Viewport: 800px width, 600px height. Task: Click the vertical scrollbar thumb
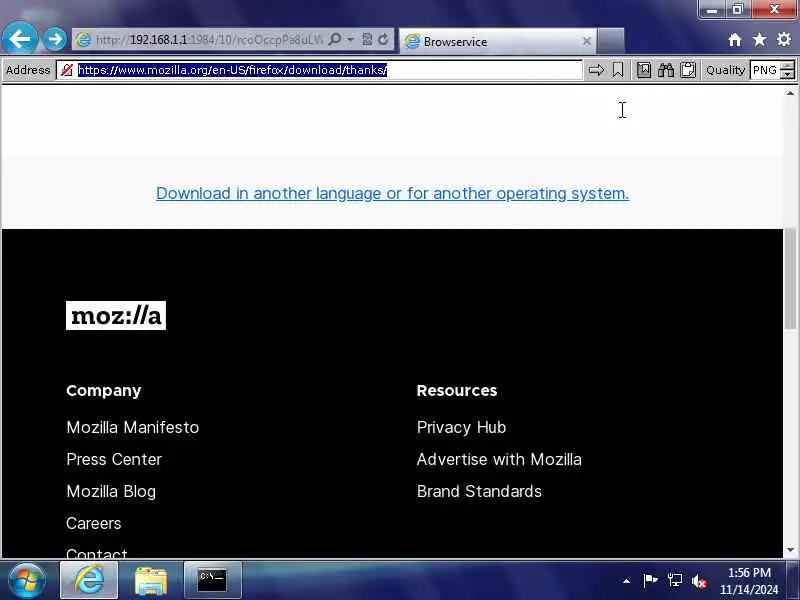(x=790, y=279)
